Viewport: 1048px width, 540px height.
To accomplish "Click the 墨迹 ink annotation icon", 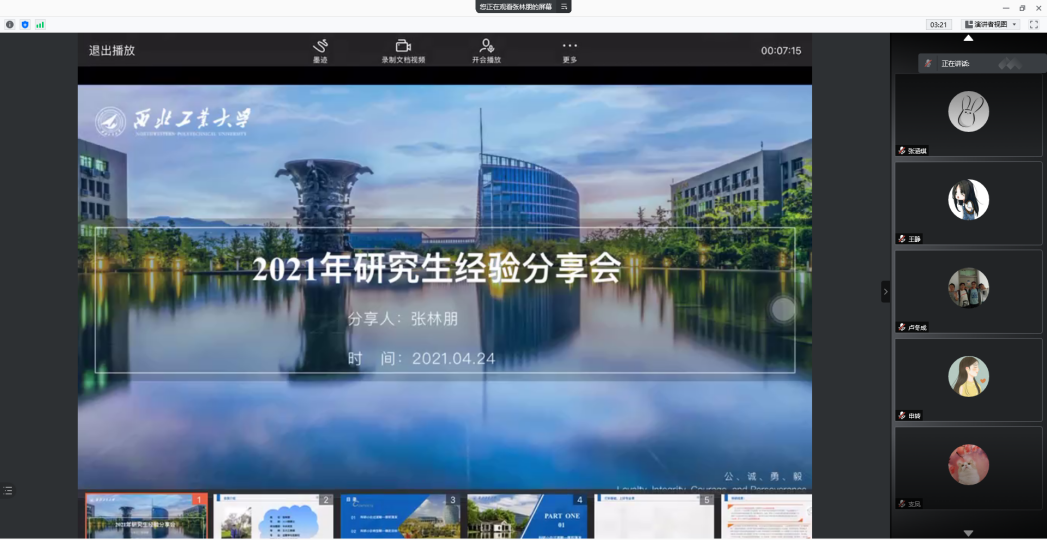I will 320,47.
